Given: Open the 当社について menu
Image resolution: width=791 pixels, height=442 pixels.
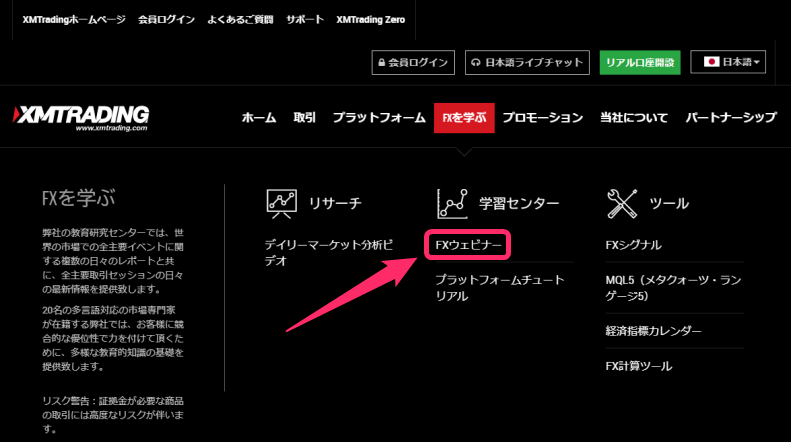Looking at the screenshot, I should 634,118.
